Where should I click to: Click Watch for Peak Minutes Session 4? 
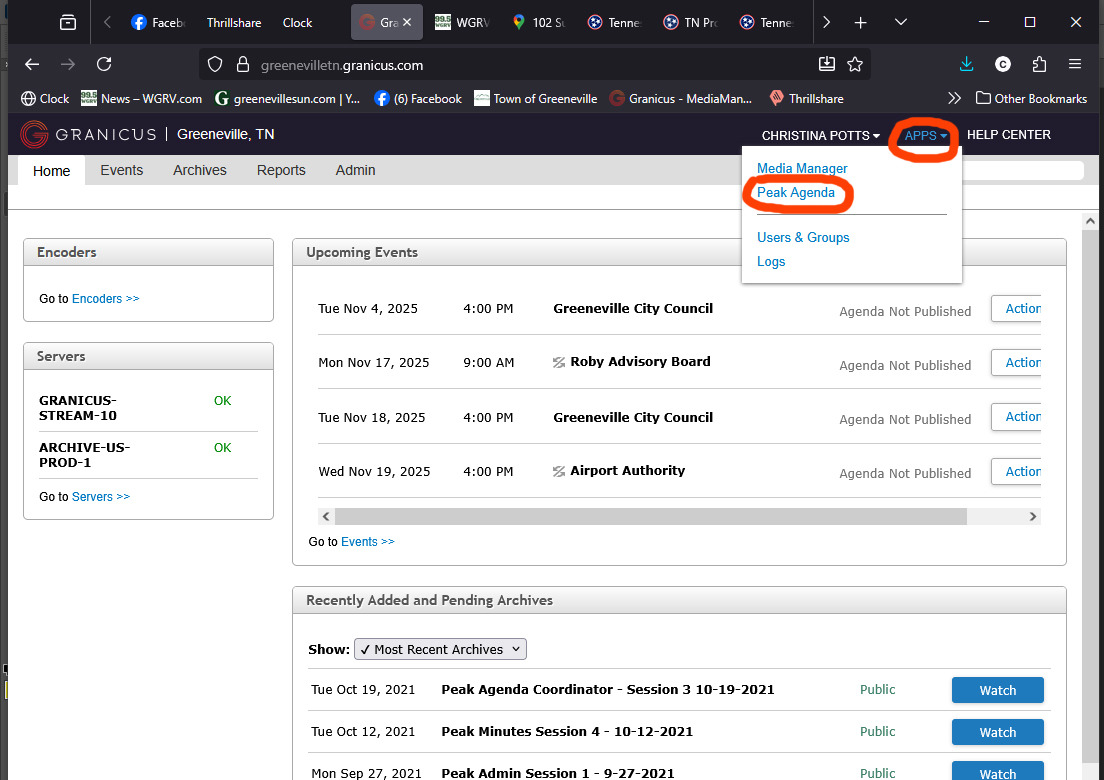997,731
